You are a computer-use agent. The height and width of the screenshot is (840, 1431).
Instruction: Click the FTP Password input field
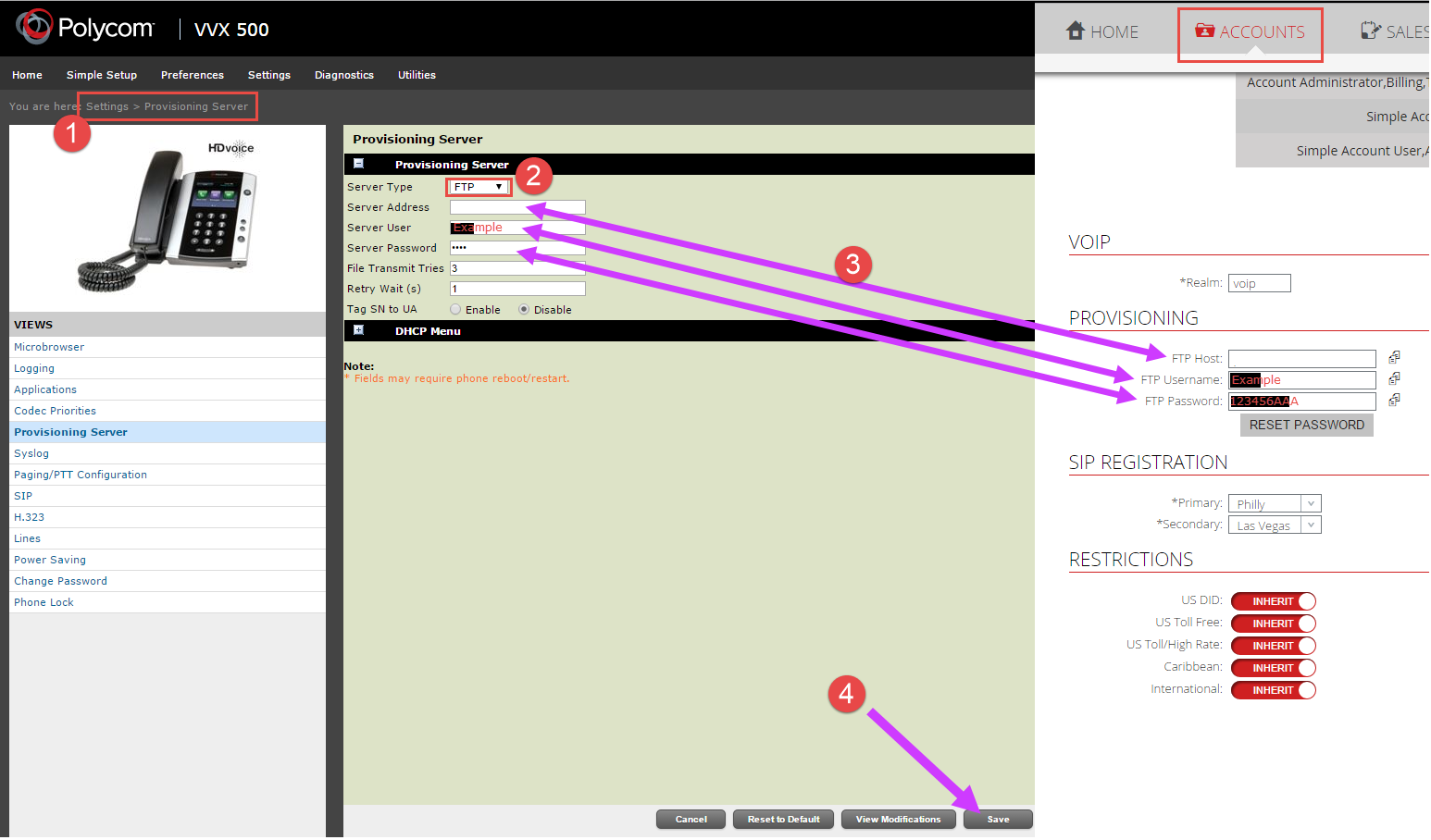pos(1302,401)
